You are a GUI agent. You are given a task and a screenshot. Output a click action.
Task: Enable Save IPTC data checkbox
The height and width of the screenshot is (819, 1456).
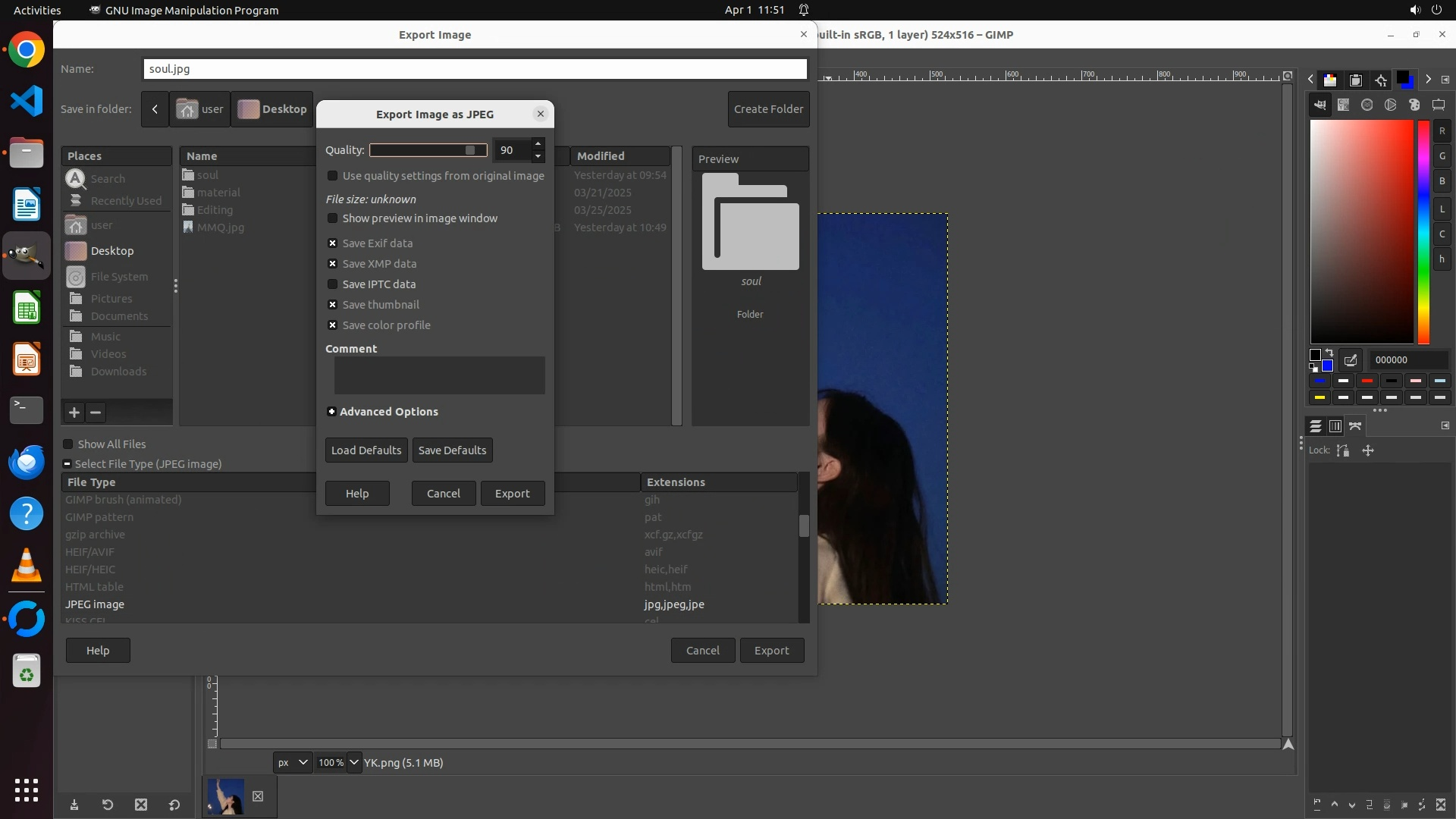tap(332, 284)
